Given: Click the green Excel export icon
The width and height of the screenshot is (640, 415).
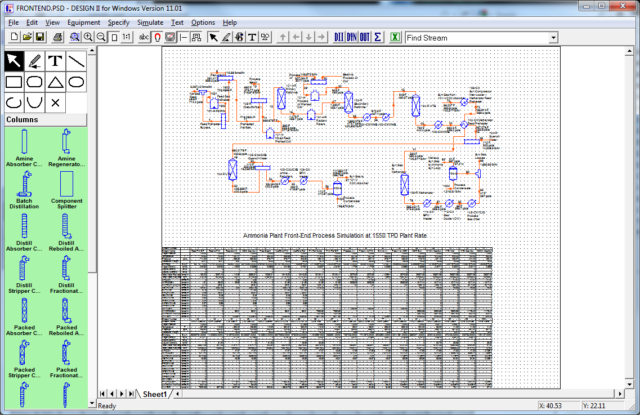Looking at the screenshot, I should [395, 37].
